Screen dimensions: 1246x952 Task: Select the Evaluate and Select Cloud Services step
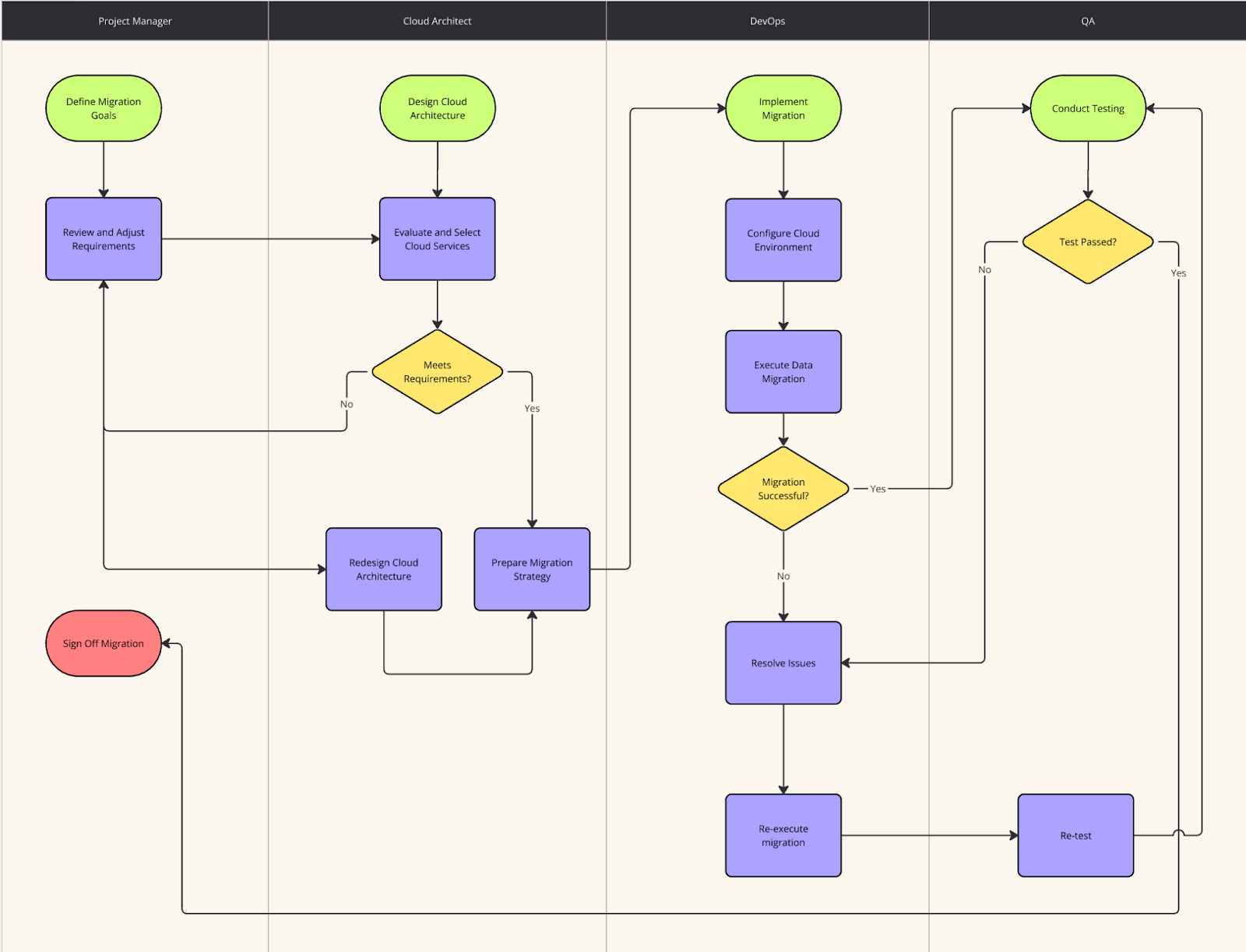(437, 239)
